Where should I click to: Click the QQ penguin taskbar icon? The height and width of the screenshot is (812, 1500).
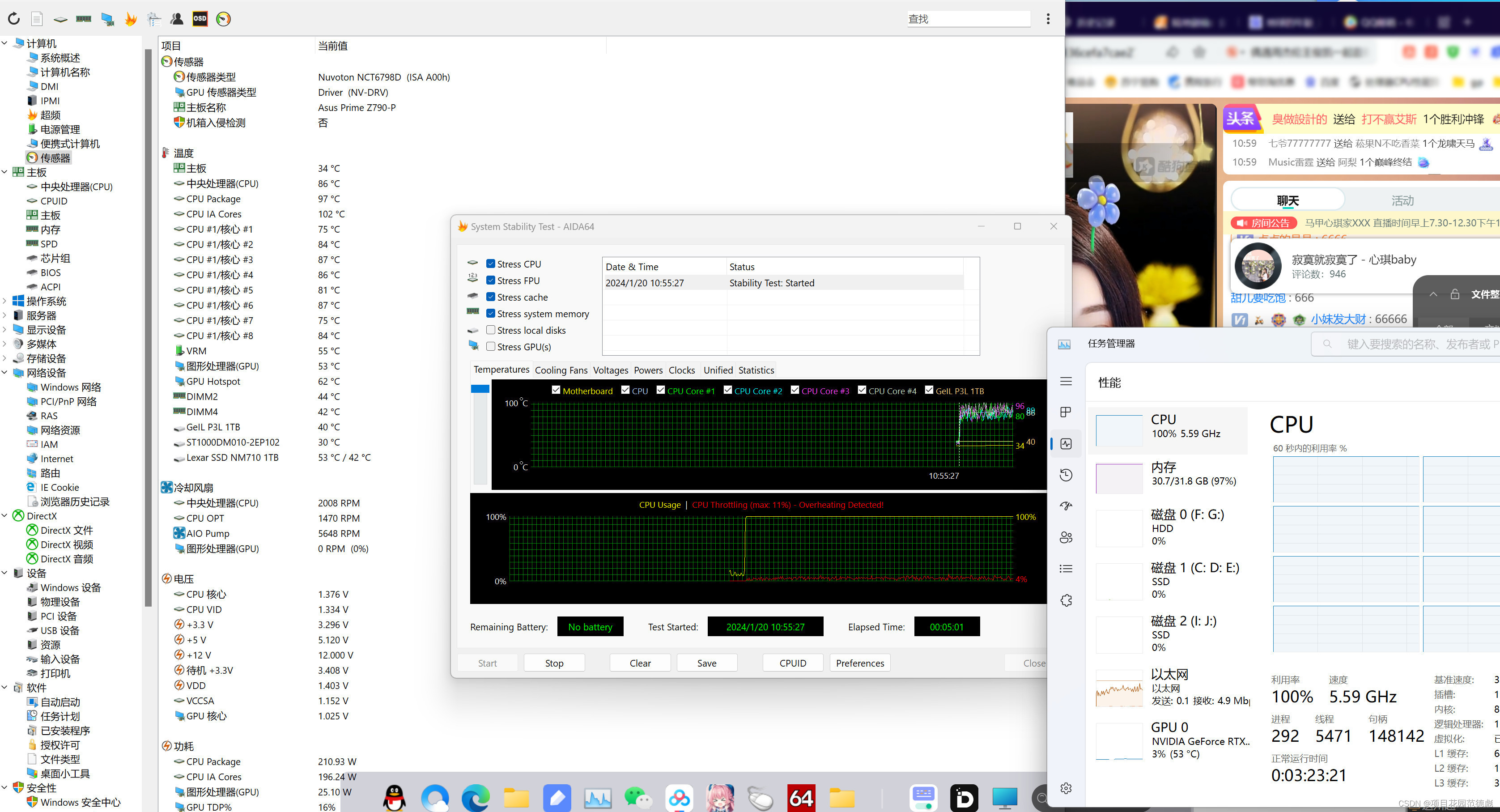(x=394, y=797)
